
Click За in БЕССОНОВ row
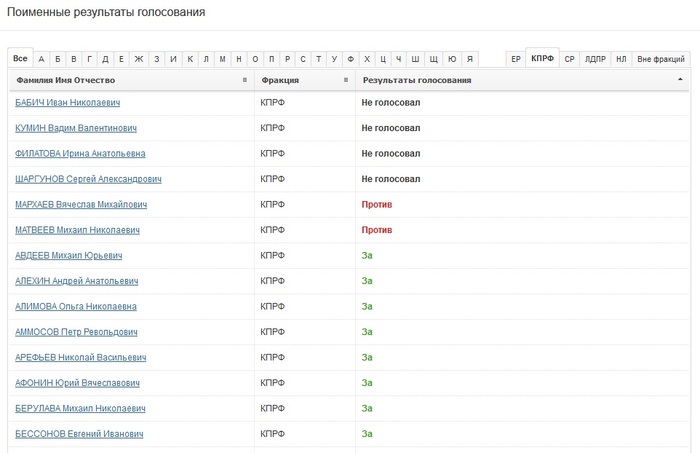pos(367,433)
